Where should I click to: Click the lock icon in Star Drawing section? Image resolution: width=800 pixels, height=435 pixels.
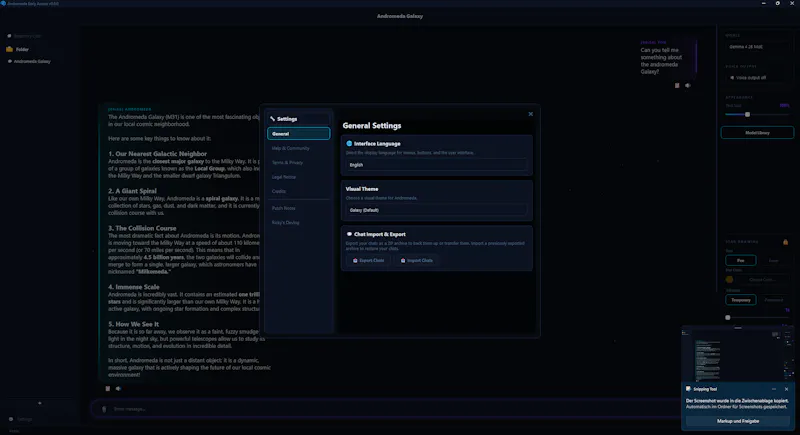pos(785,242)
